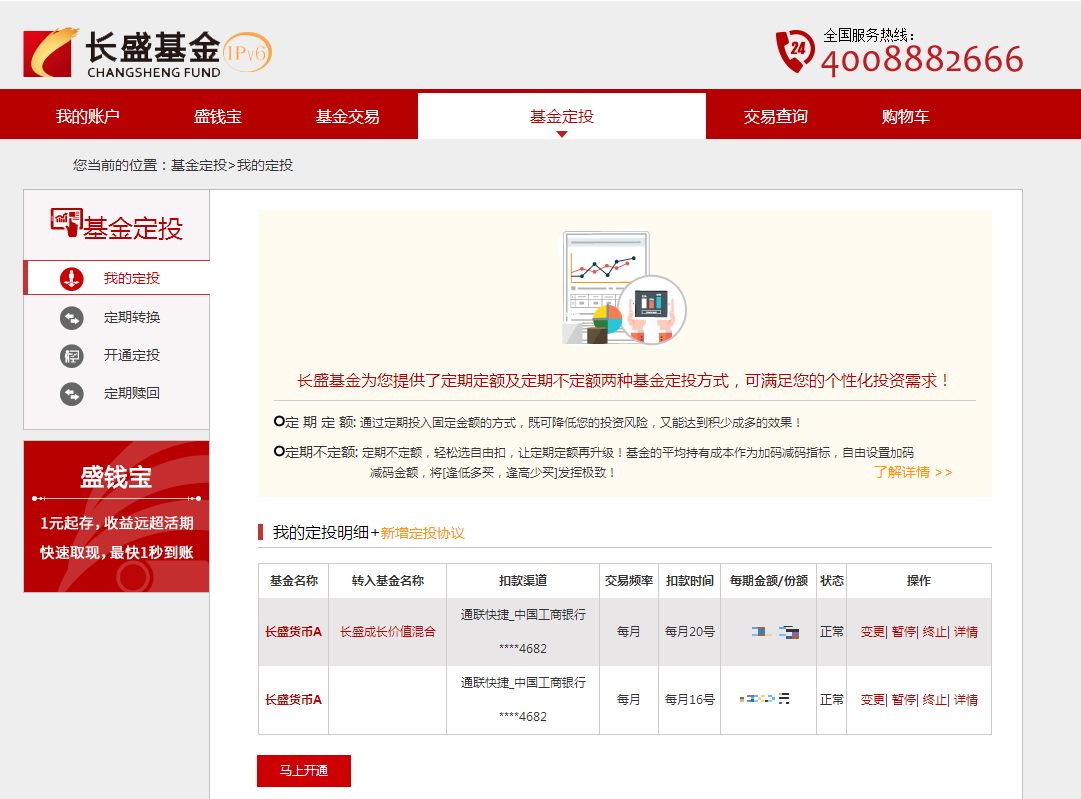Click the 24-hour hotline phone icon
The height and width of the screenshot is (799, 1081).
[x=795, y=51]
